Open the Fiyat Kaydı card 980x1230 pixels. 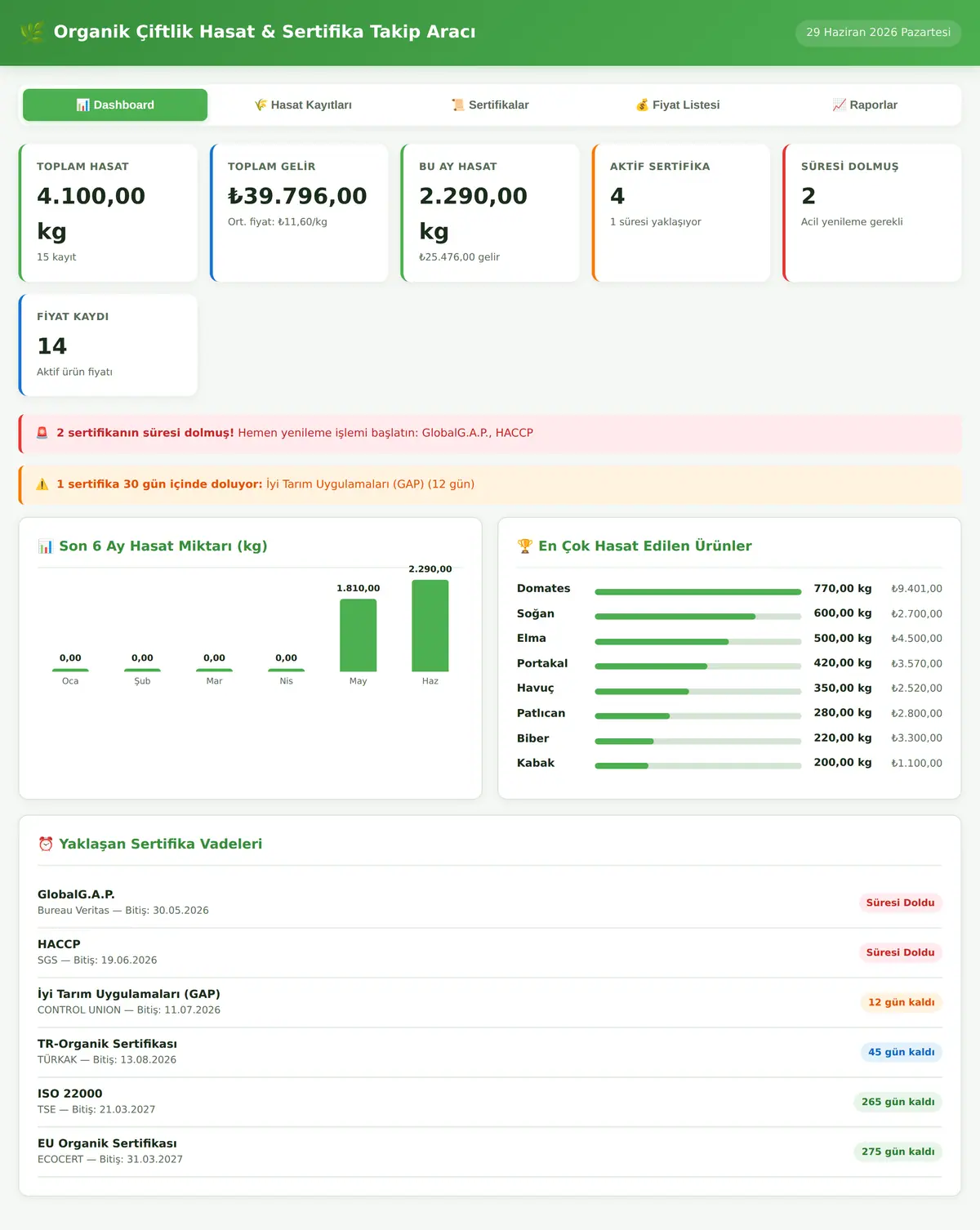click(x=108, y=345)
